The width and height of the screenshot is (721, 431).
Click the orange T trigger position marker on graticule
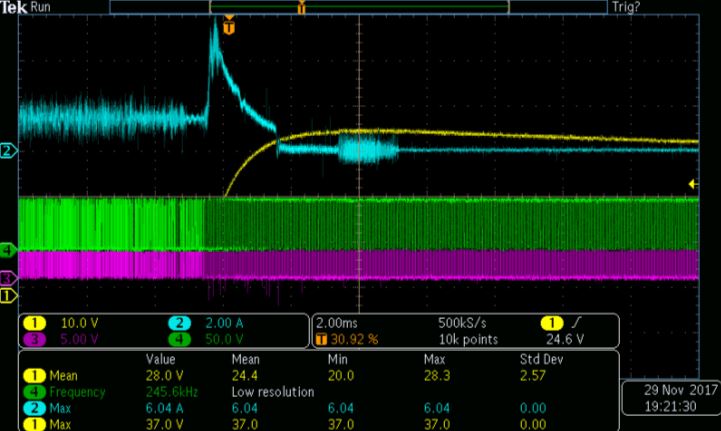point(229,27)
